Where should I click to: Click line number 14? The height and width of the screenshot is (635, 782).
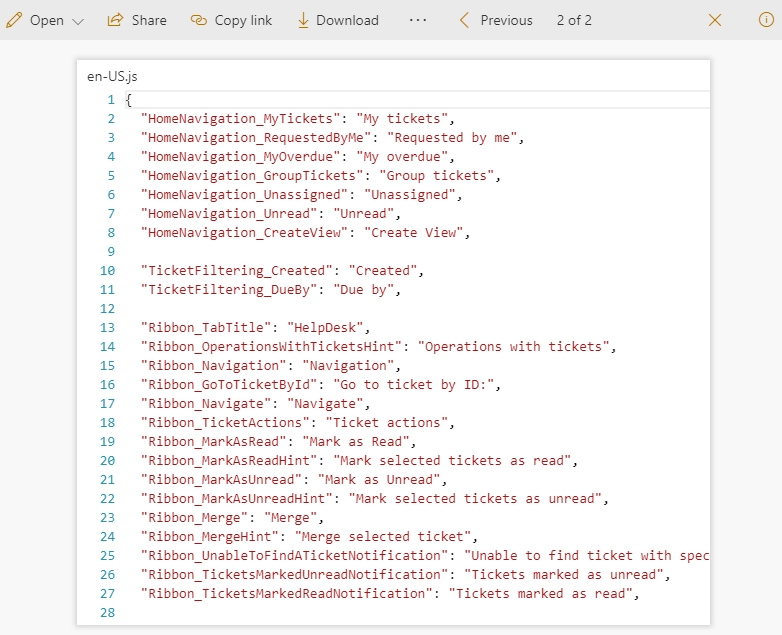[x=107, y=346]
